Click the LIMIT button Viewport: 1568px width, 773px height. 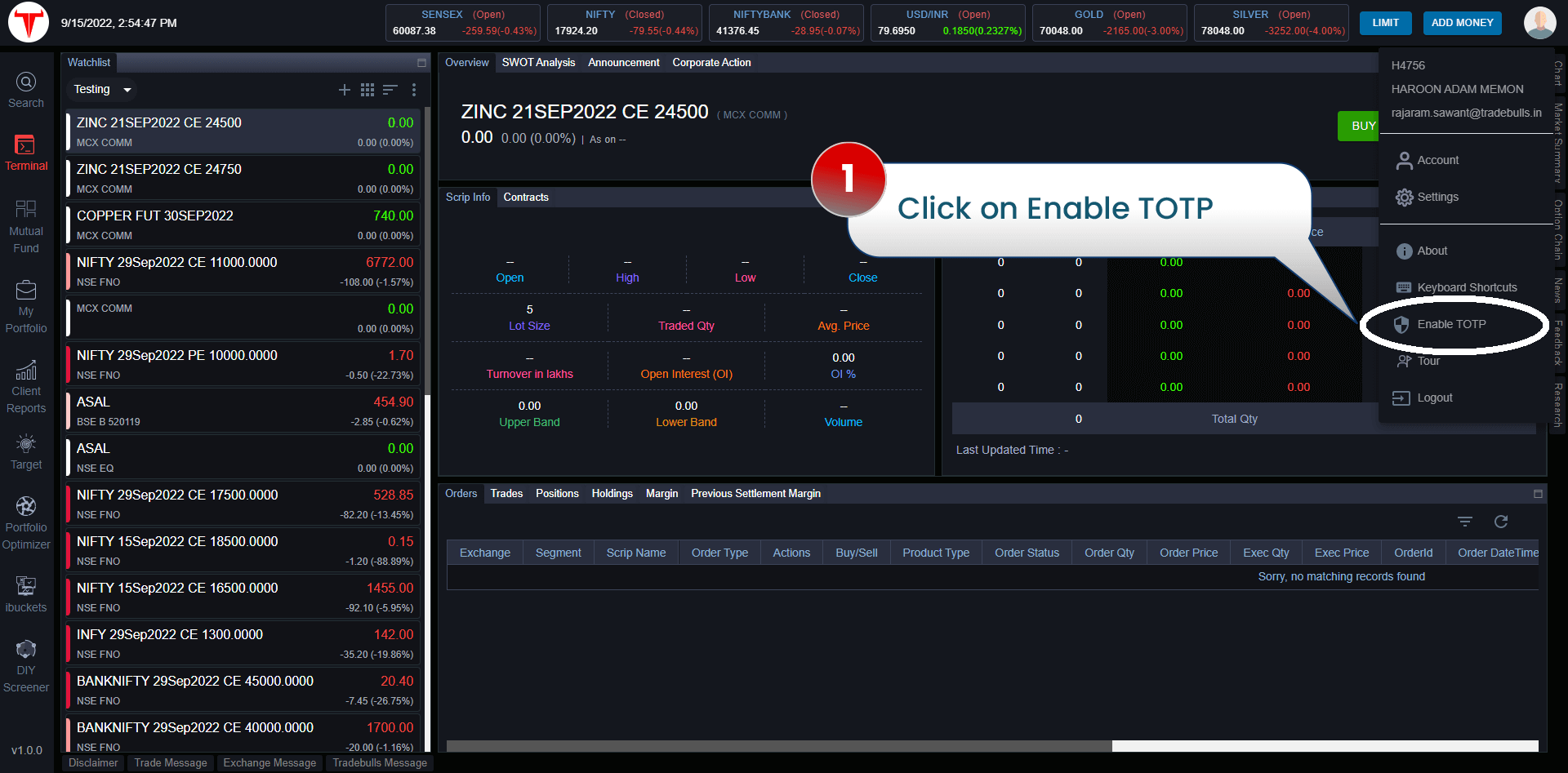point(1385,23)
